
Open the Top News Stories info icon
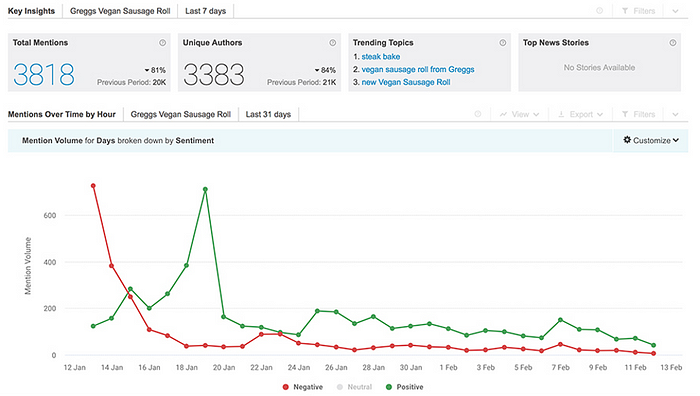click(673, 43)
